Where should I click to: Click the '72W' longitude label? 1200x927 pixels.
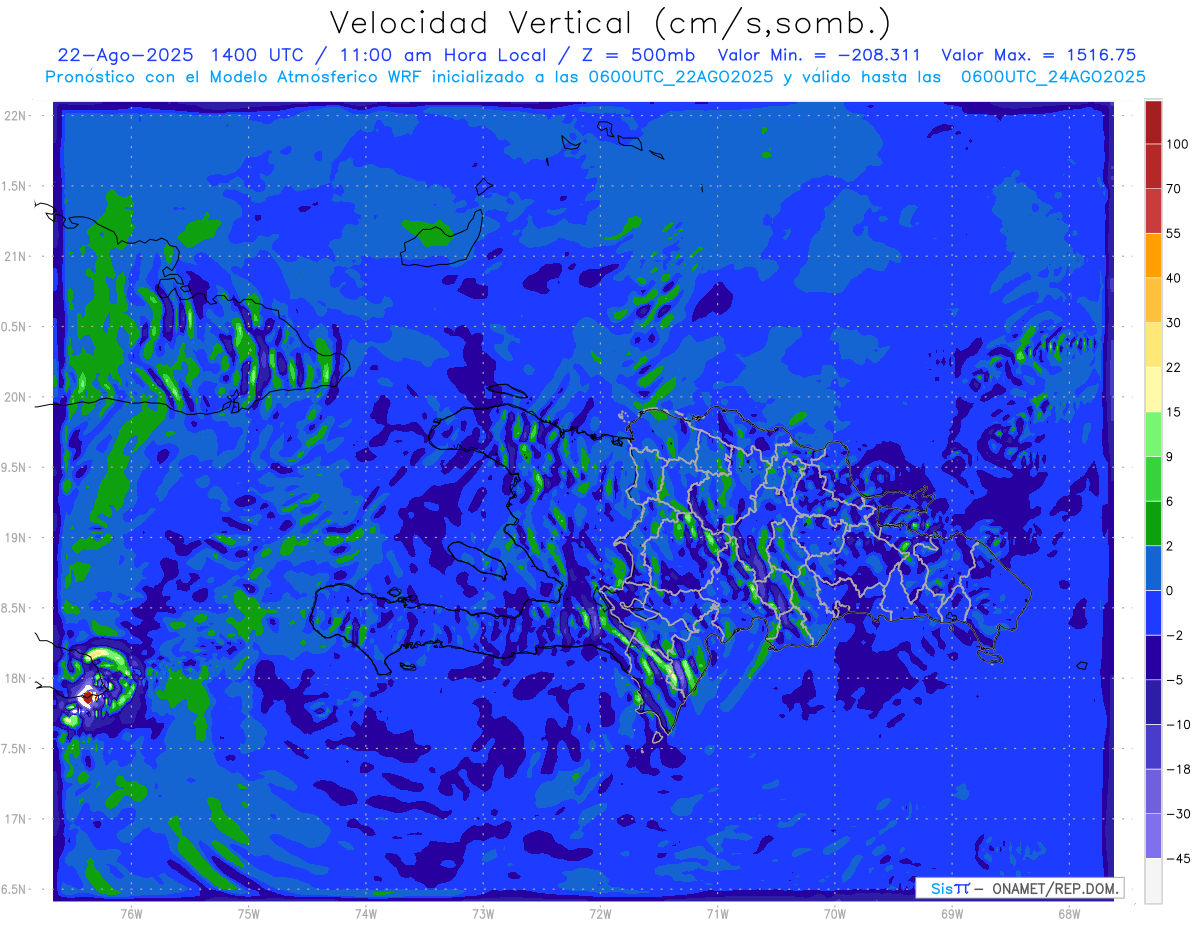600,913
